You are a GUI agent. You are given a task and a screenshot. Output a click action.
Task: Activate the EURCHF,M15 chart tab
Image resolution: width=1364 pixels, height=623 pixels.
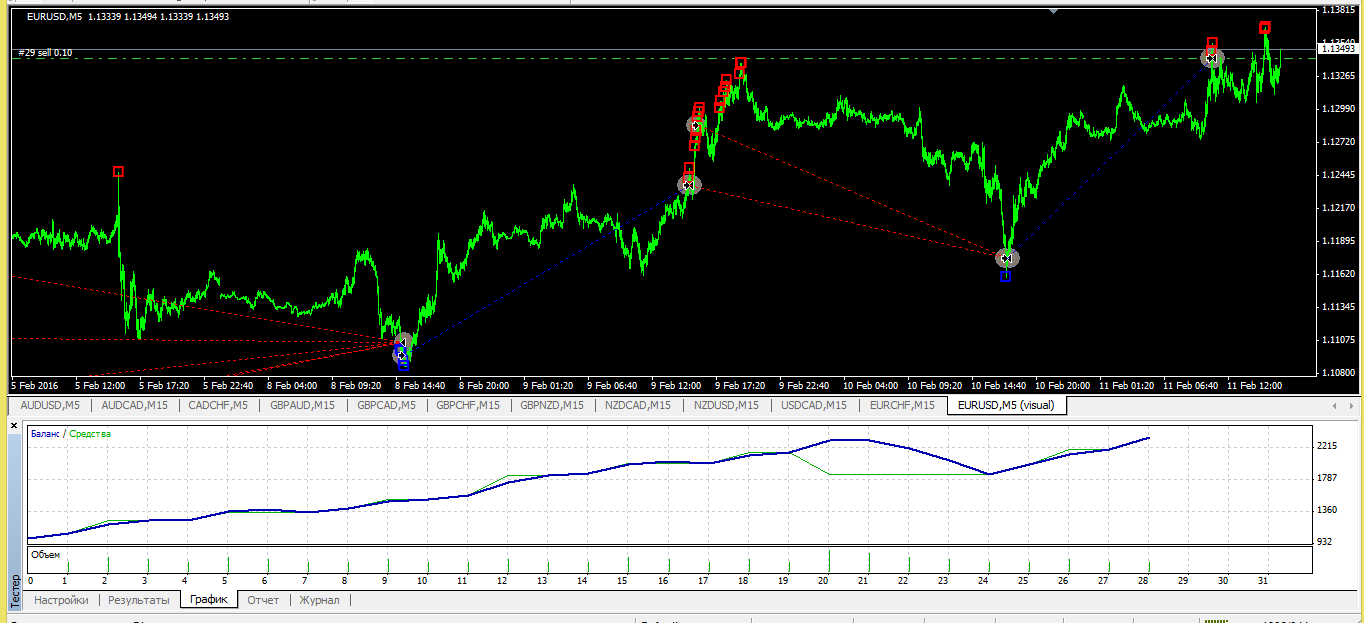pyautogui.click(x=900, y=405)
